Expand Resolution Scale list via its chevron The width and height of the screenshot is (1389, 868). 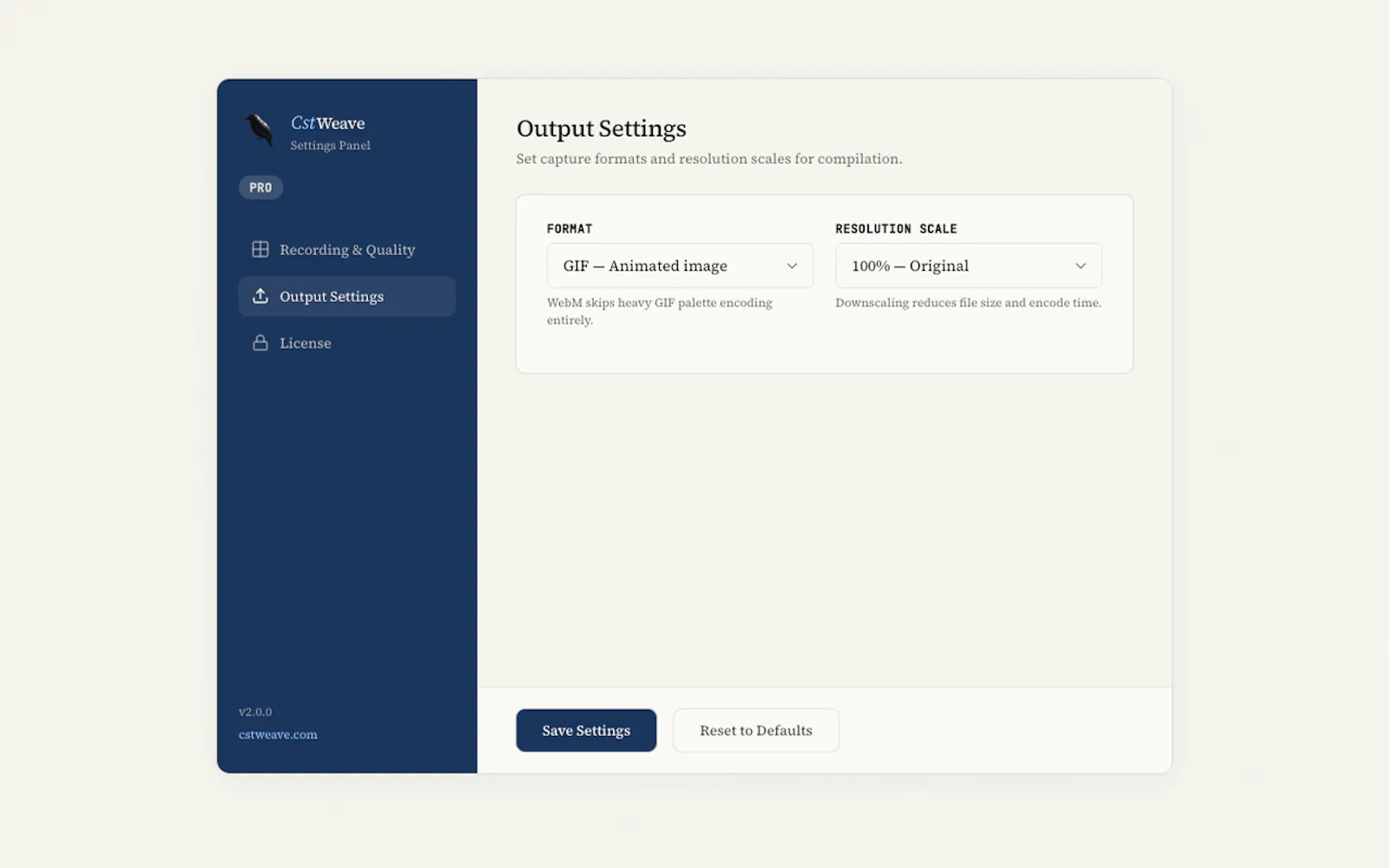pyautogui.click(x=1080, y=266)
